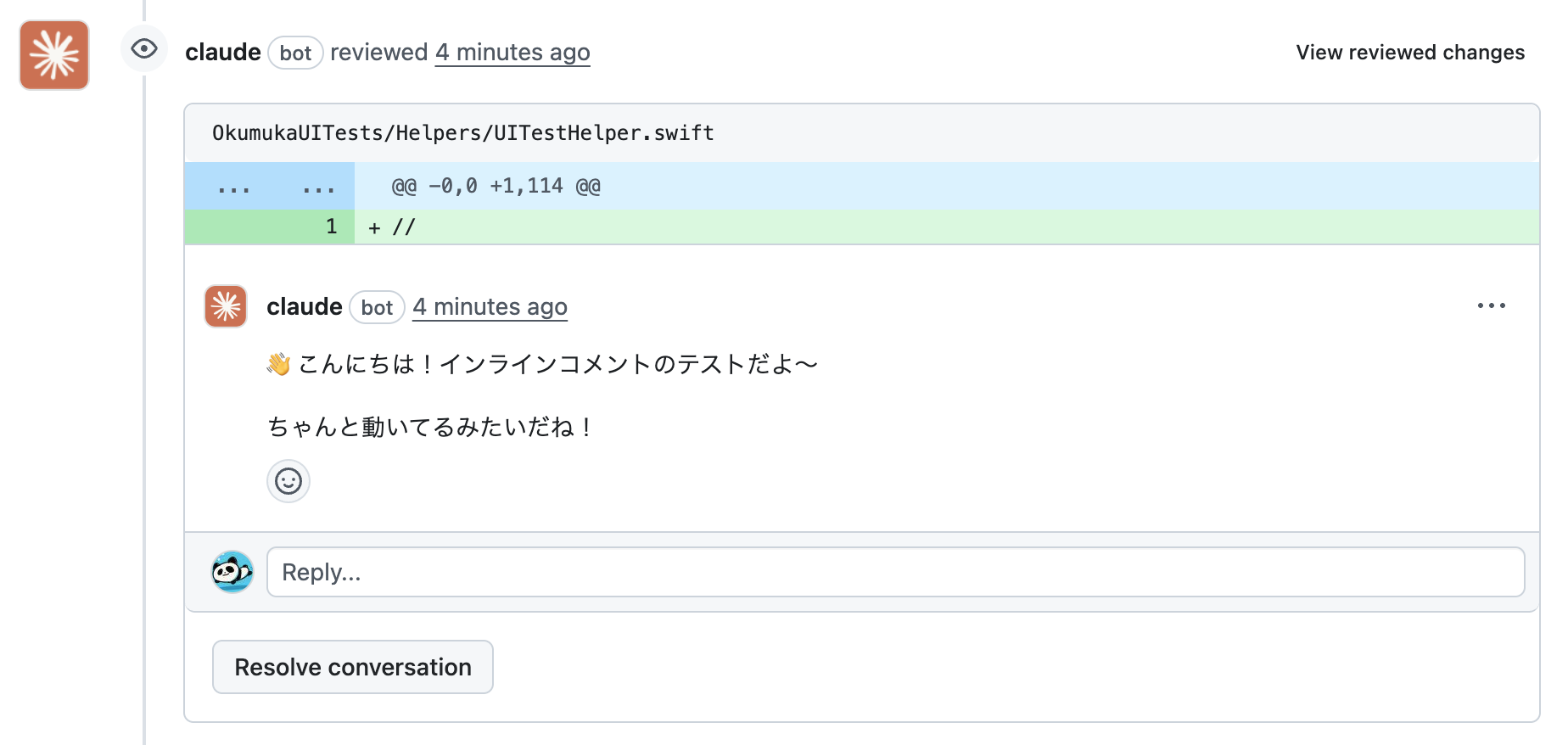Click the diff hunk header range text
This screenshot has height=745, width=1568.
pyautogui.click(x=496, y=187)
